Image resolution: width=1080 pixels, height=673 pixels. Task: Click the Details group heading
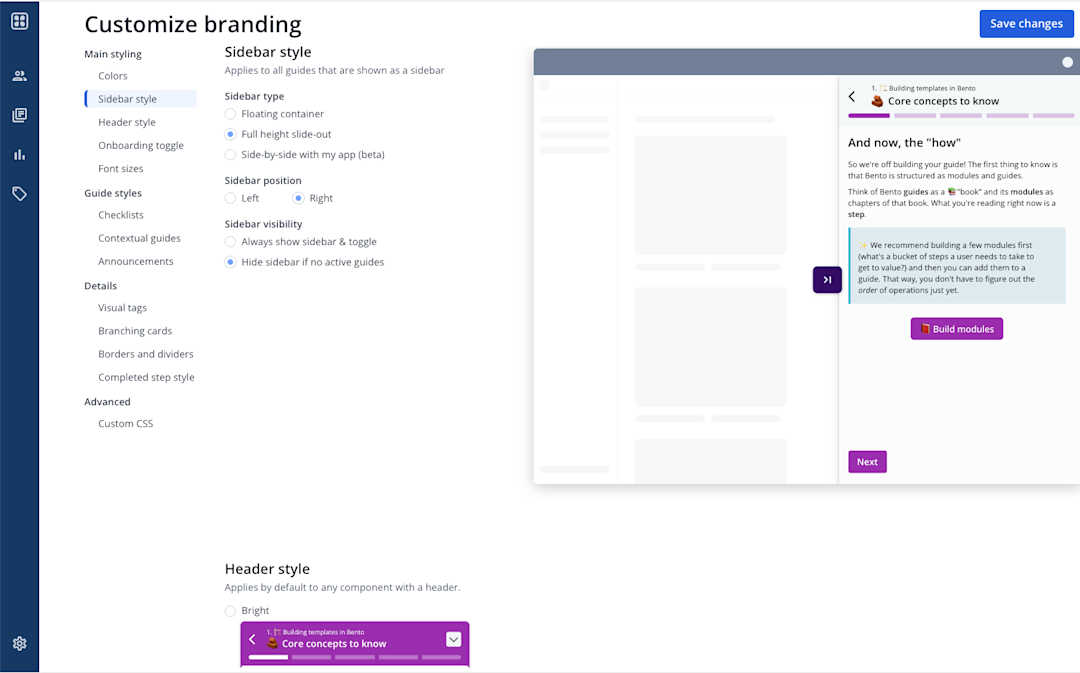click(101, 286)
